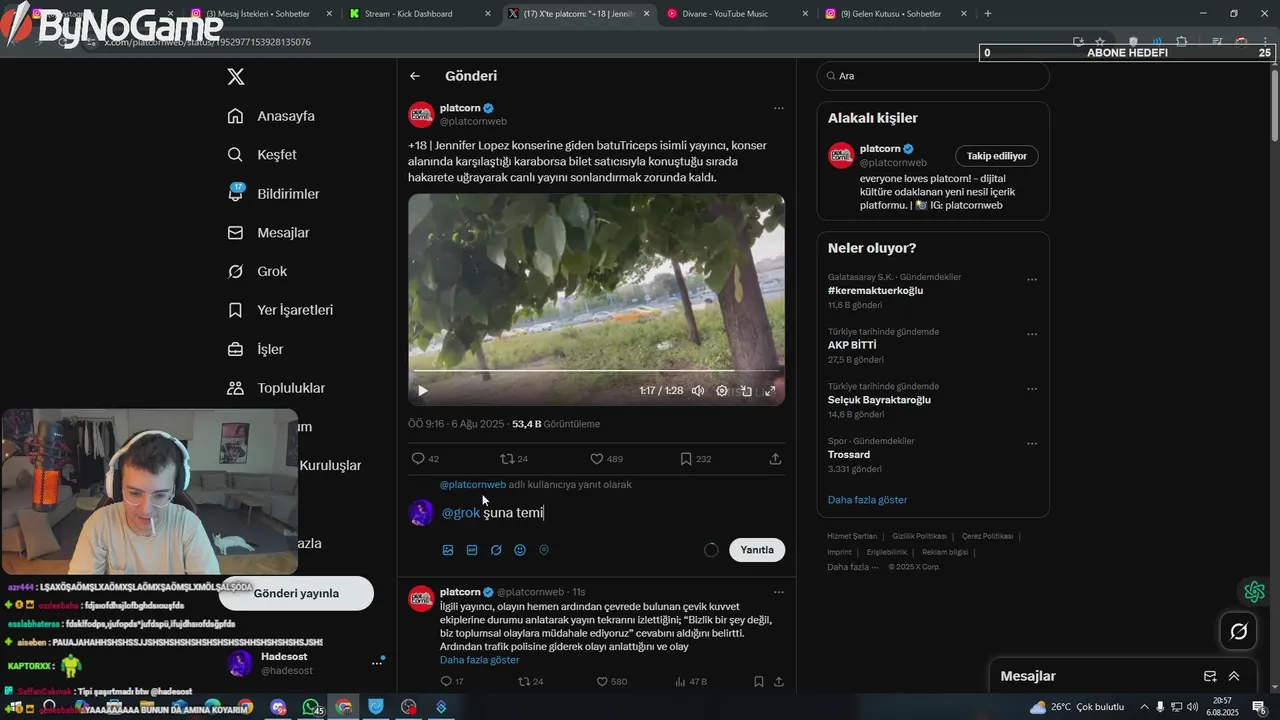Open Hadesost account menu dots

pyautogui.click(x=377, y=663)
